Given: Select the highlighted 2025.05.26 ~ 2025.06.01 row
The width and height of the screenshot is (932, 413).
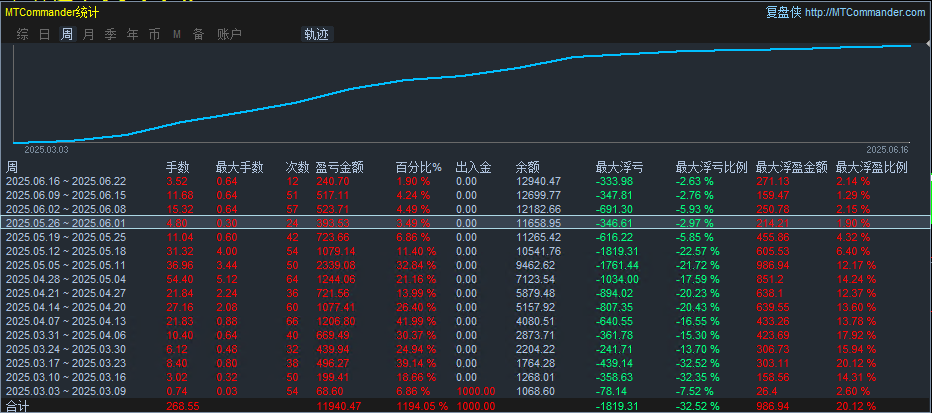Looking at the screenshot, I should [x=465, y=223].
